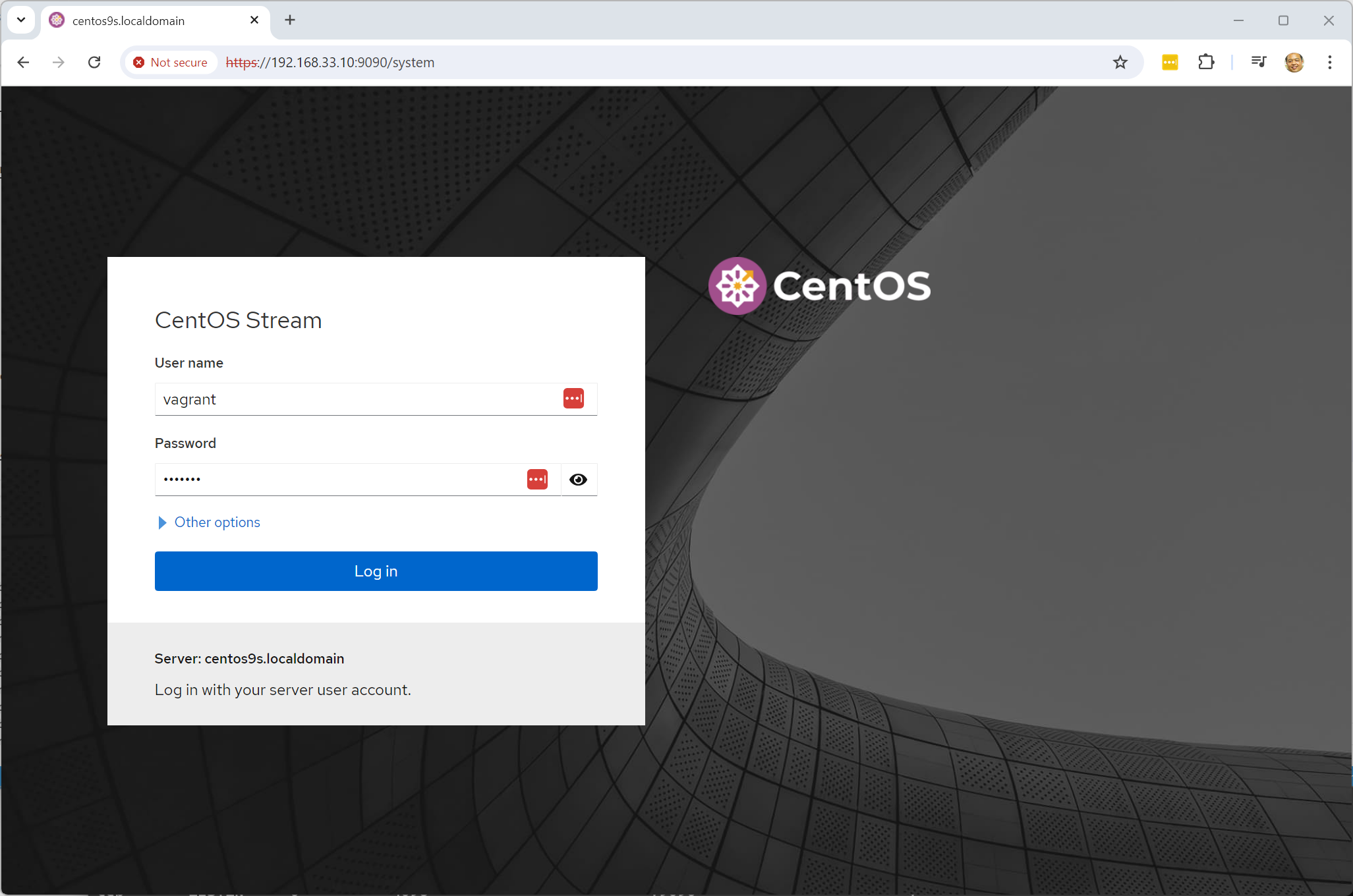Click the Not secure site info chip

pyautogui.click(x=171, y=63)
